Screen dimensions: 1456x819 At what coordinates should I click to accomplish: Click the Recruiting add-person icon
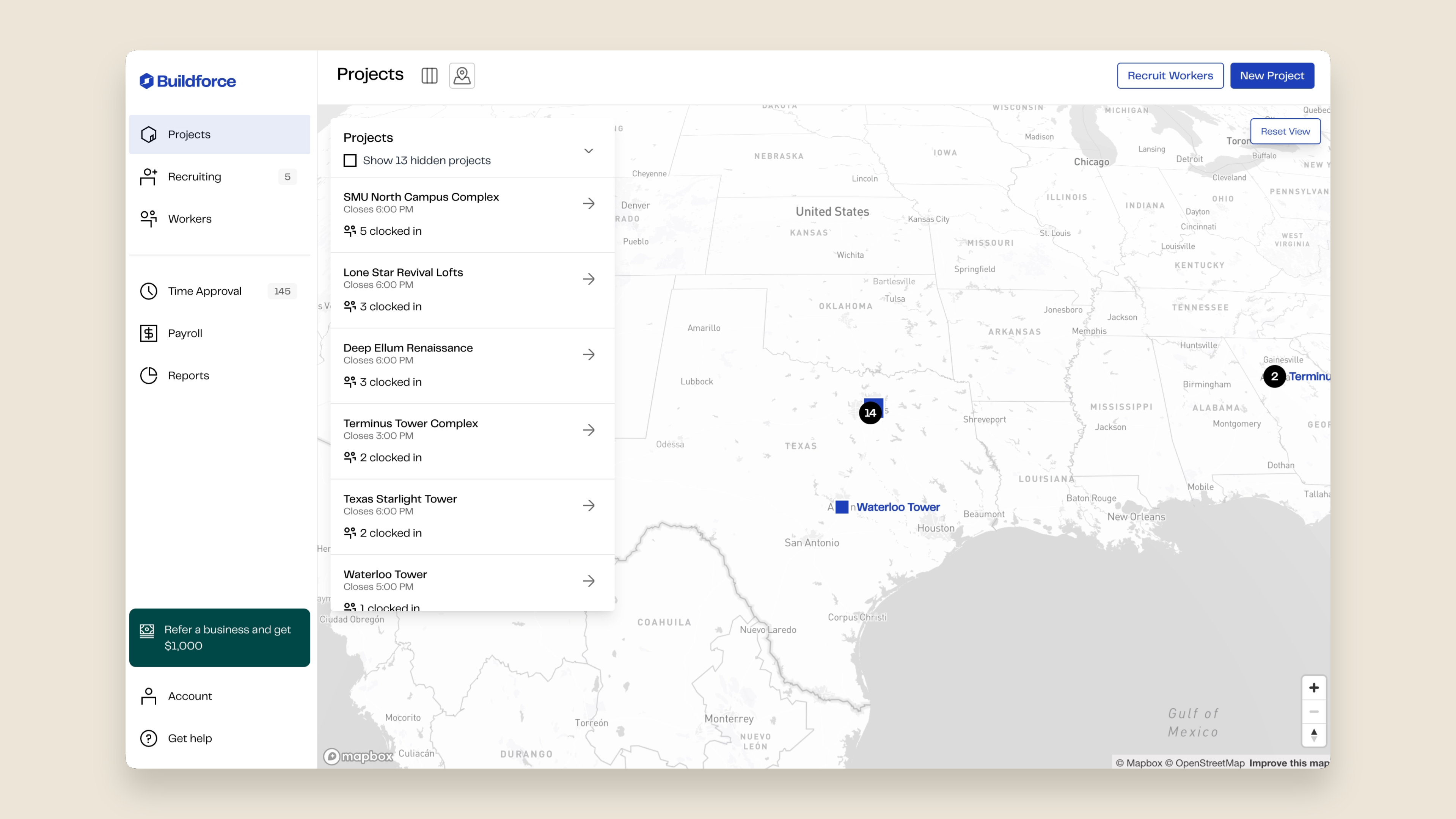149,177
